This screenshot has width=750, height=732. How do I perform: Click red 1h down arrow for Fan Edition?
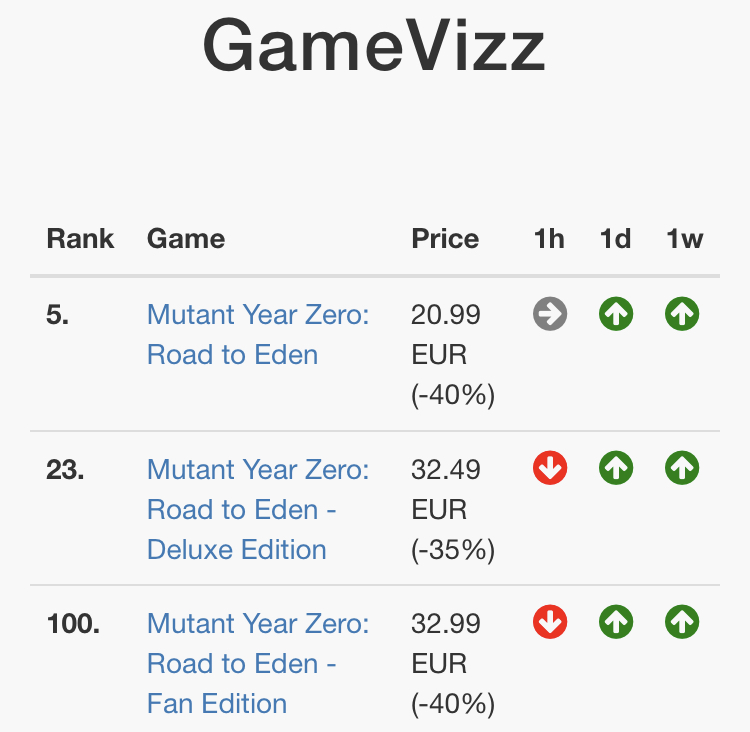pyautogui.click(x=550, y=622)
